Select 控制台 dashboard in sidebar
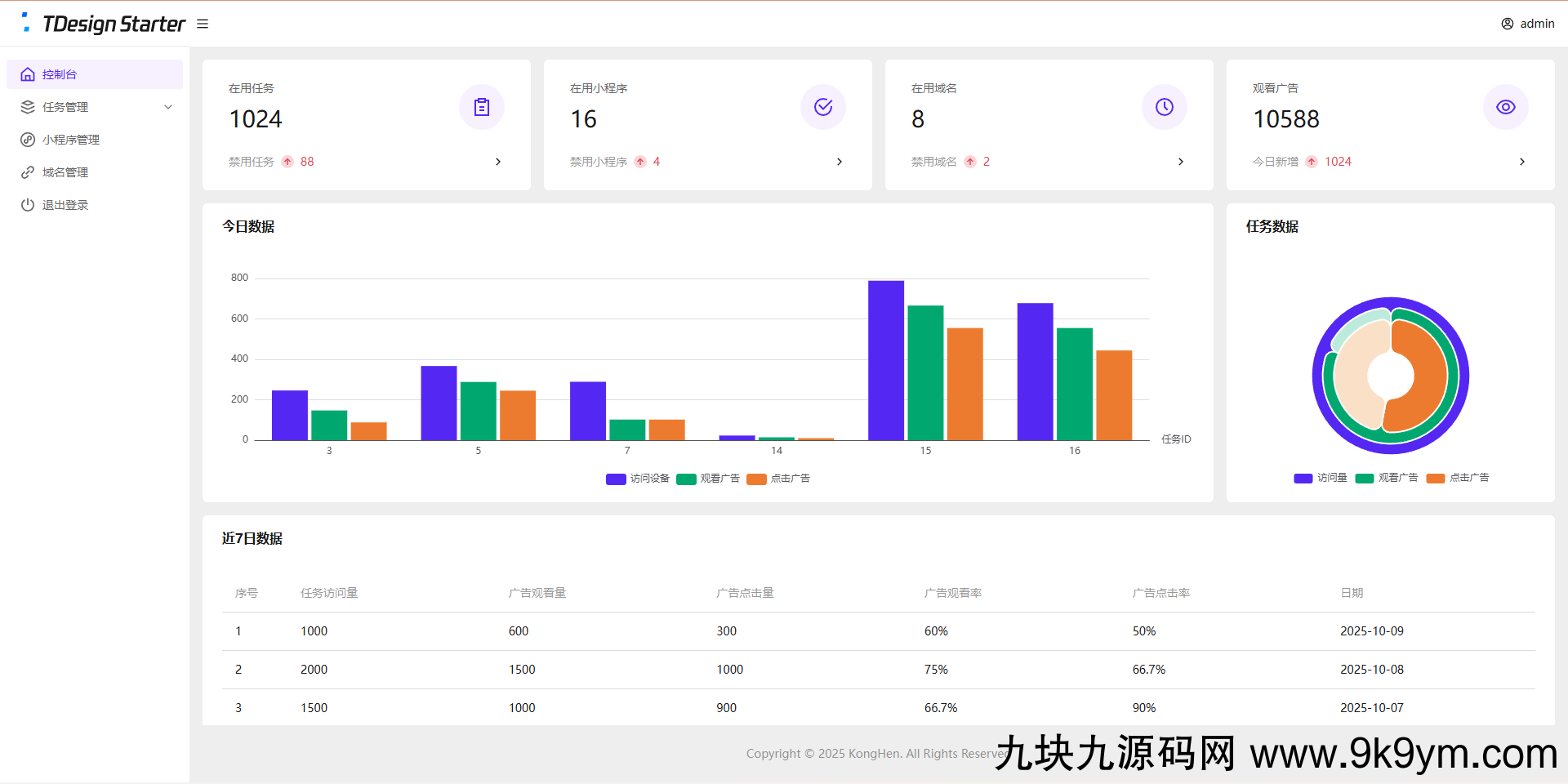This screenshot has width=1568, height=784. coord(60,74)
